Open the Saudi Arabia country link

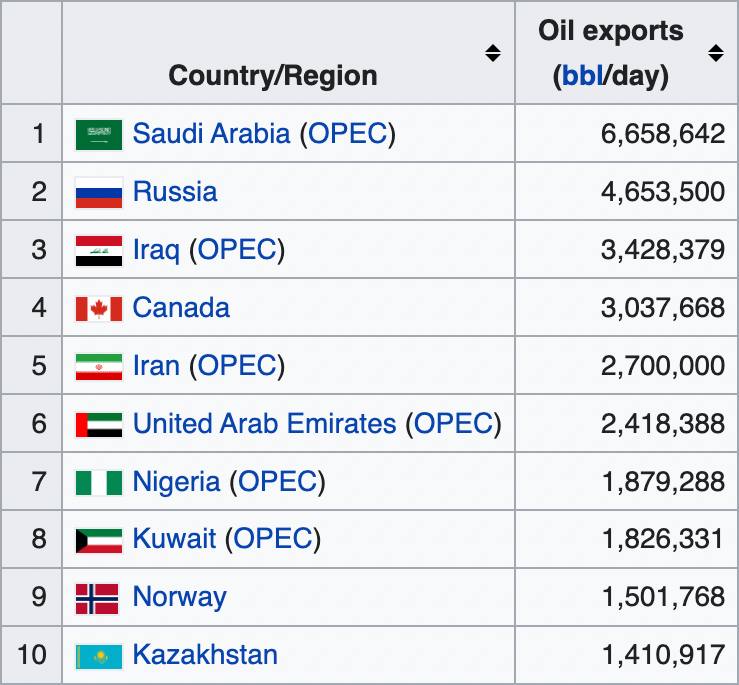211,133
